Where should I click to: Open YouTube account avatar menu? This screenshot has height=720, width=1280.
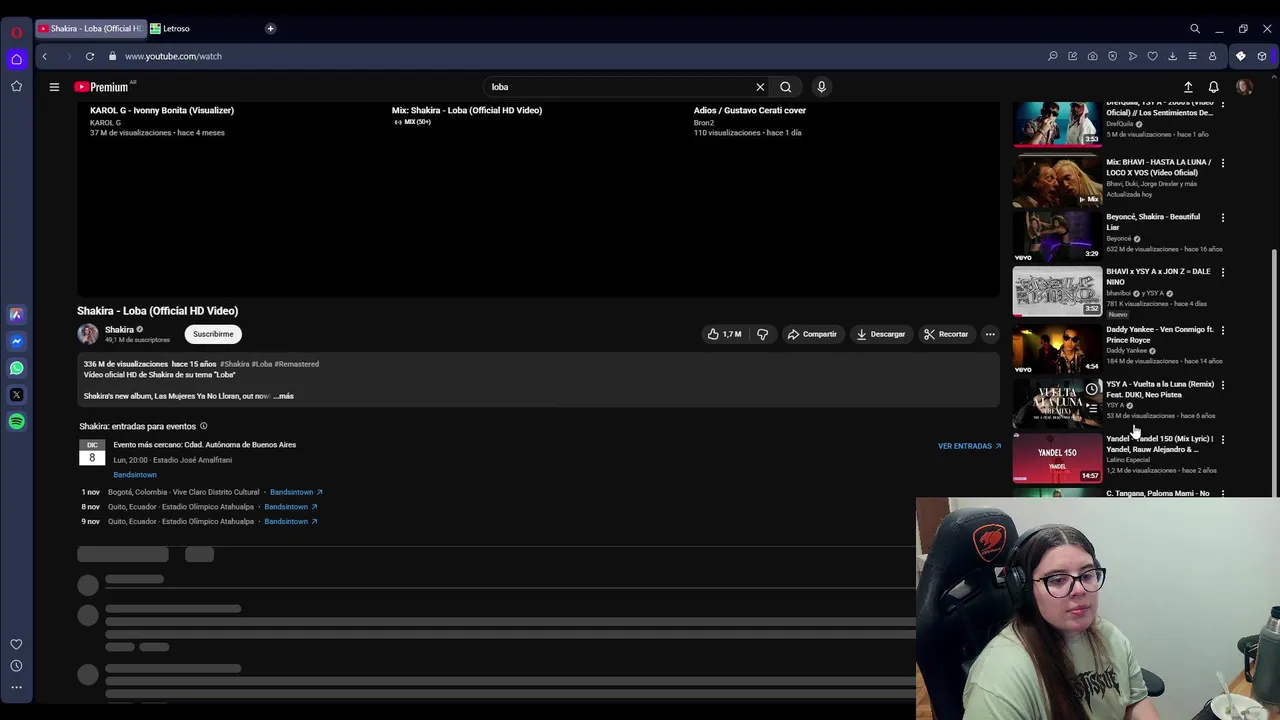click(1244, 87)
